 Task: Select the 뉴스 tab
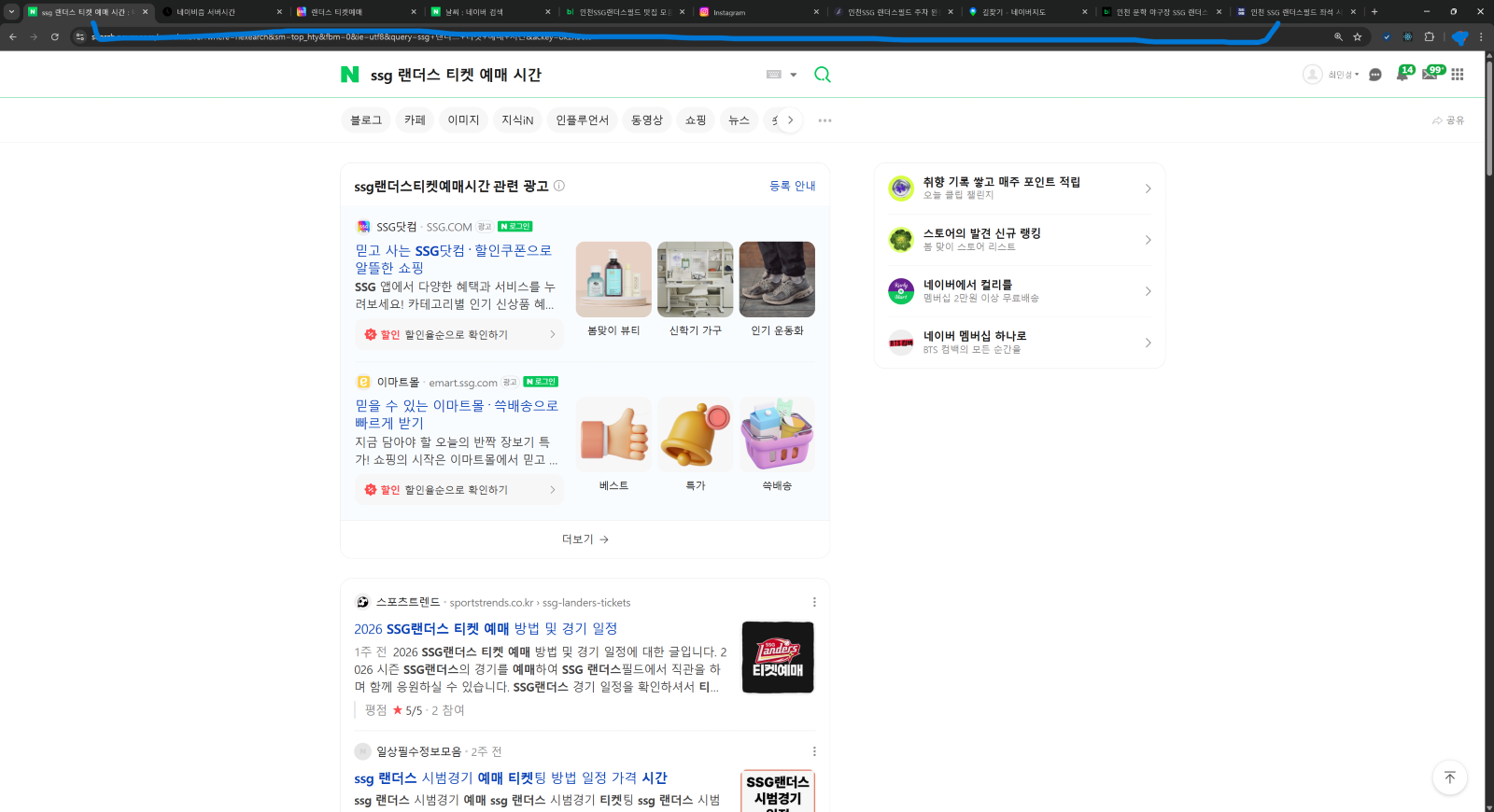click(739, 120)
